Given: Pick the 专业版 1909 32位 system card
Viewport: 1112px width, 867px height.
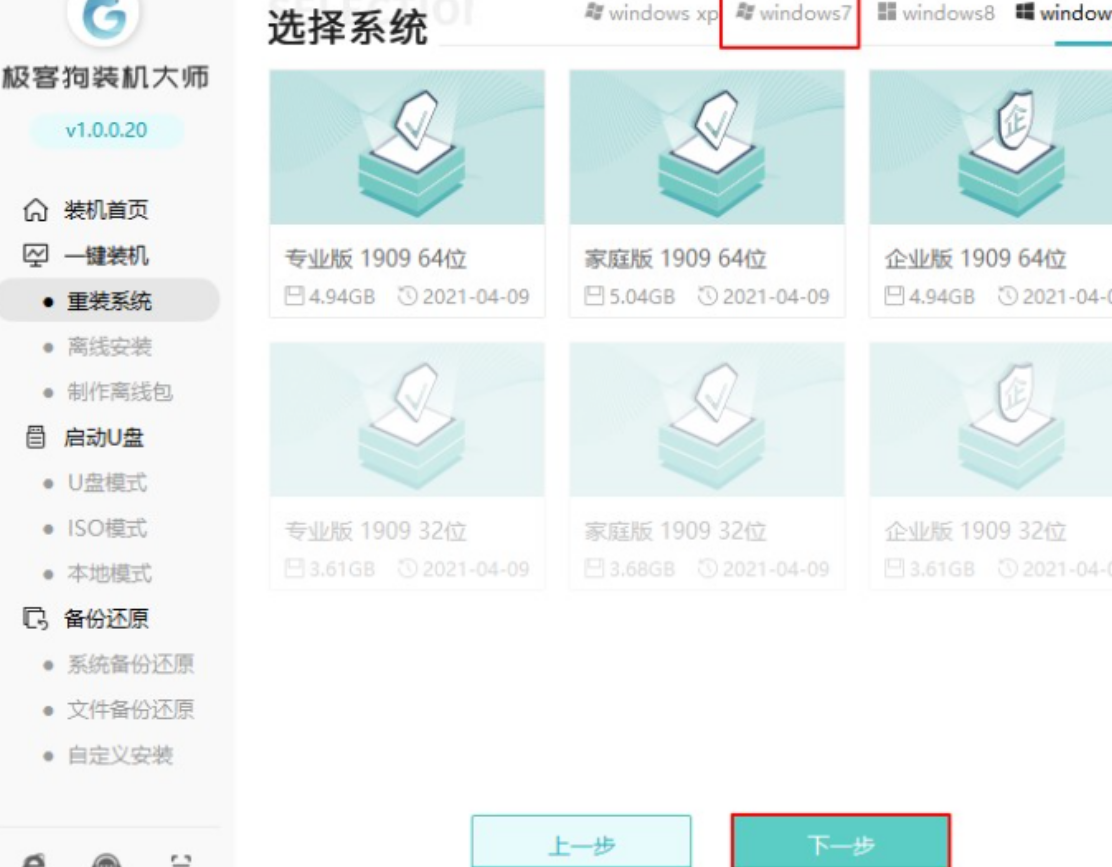Looking at the screenshot, I should click(x=407, y=466).
